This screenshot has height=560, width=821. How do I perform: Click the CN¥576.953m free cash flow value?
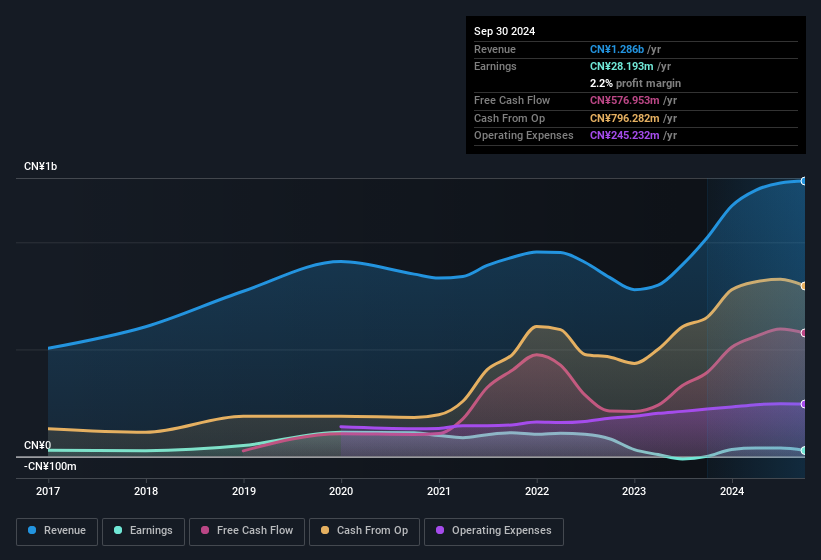[625, 100]
